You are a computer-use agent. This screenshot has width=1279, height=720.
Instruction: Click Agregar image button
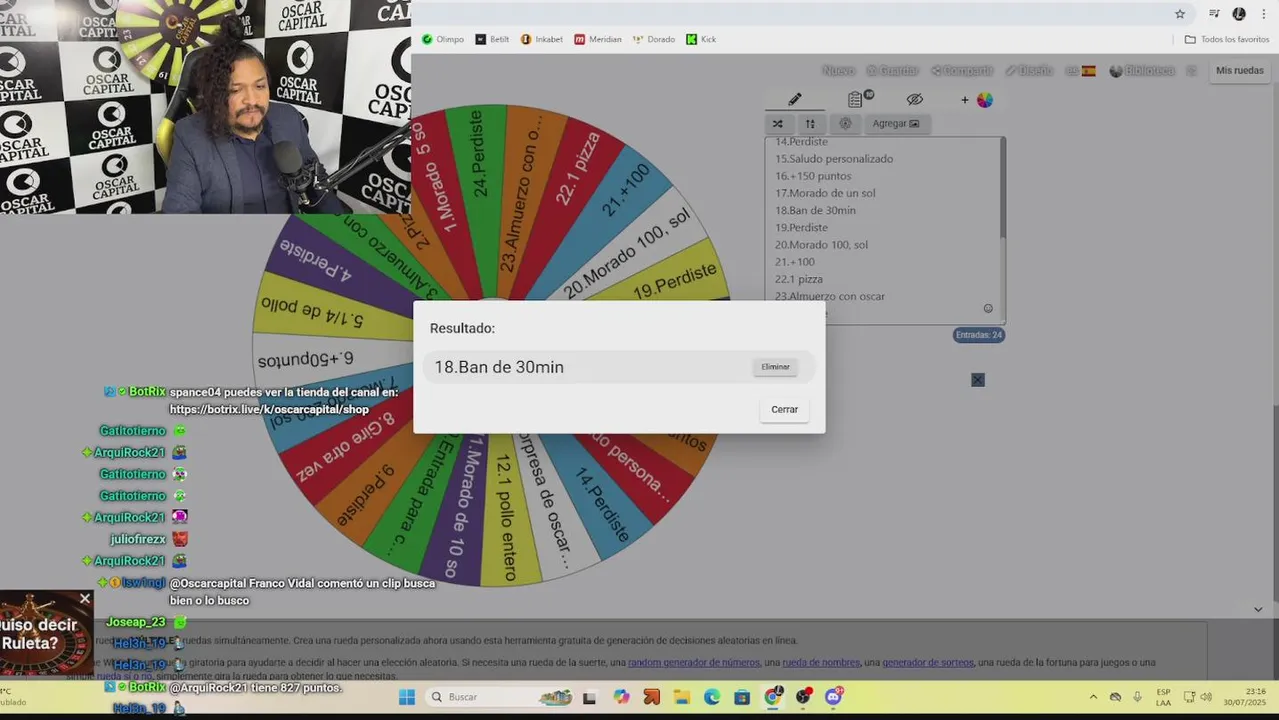pos(895,124)
